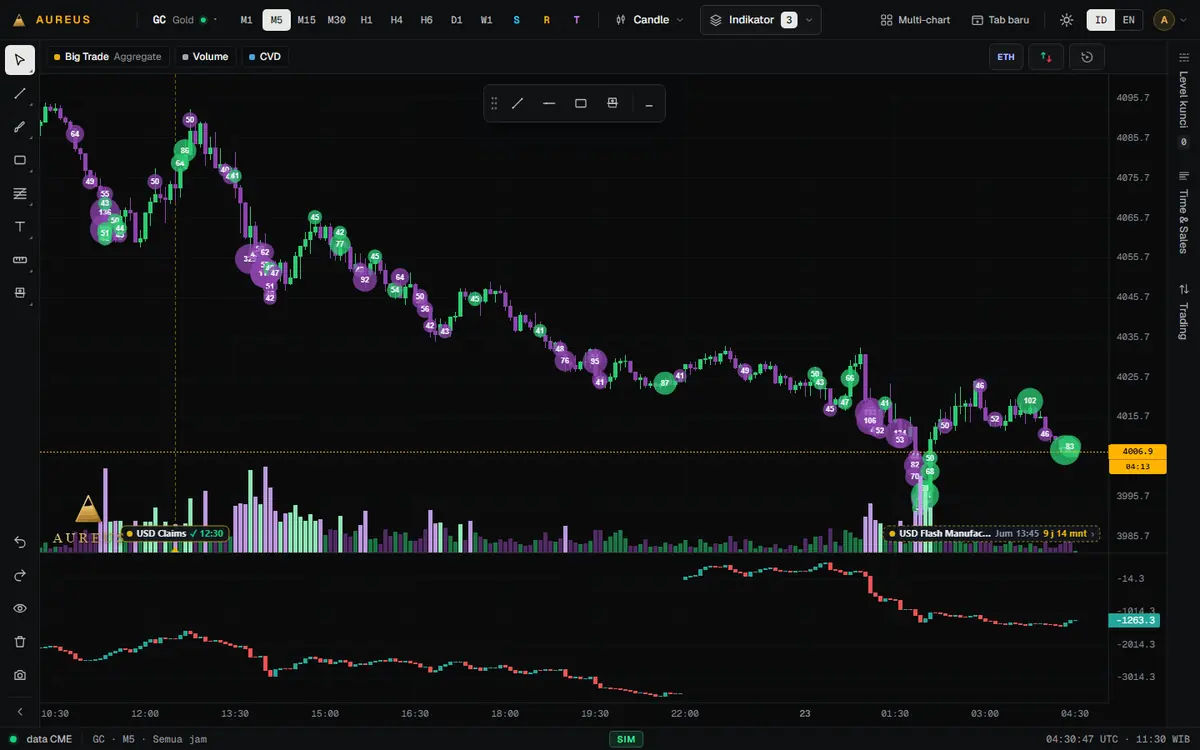Viewport: 1200px width, 750px height.
Task: Click the floating toolbar drag handle
Action: 493,103
